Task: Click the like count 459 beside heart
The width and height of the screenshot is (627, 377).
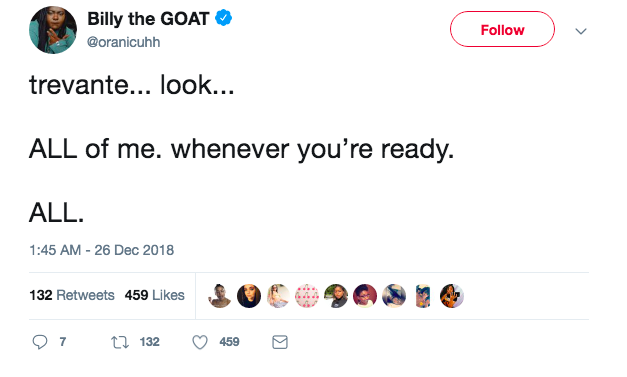Action: coord(229,342)
